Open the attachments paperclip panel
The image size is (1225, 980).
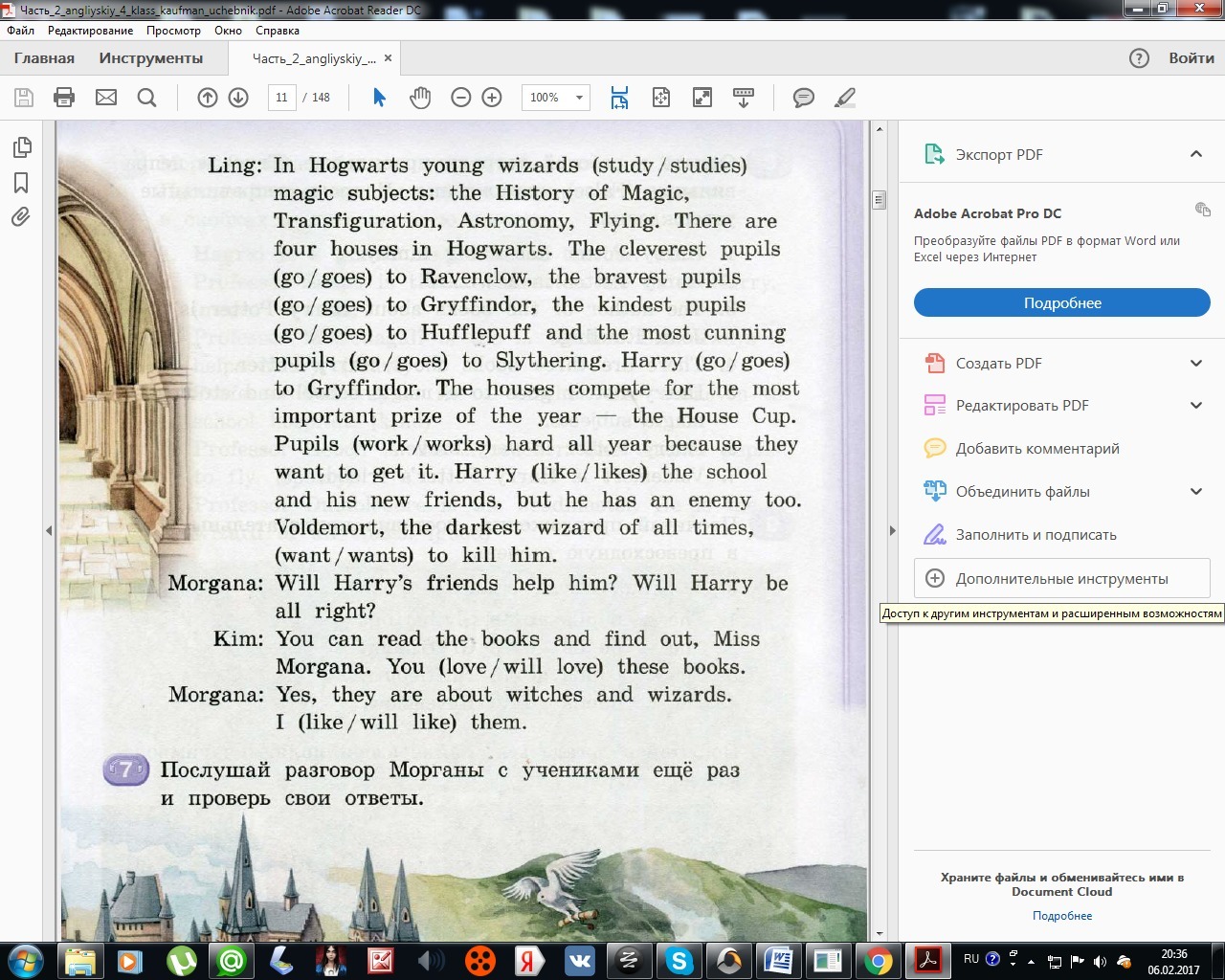point(21,217)
